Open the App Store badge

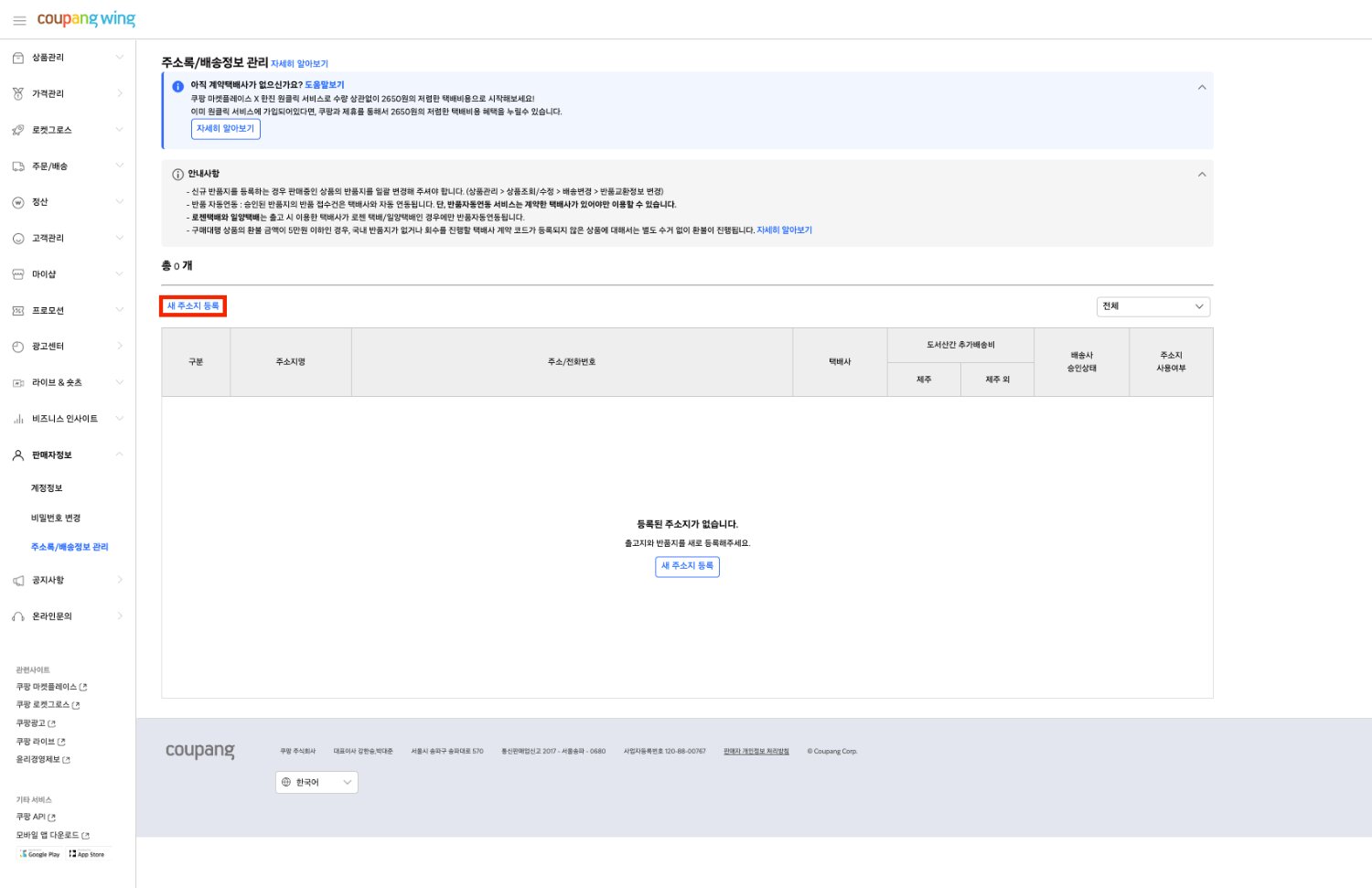pyautogui.click(x=87, y=854)
